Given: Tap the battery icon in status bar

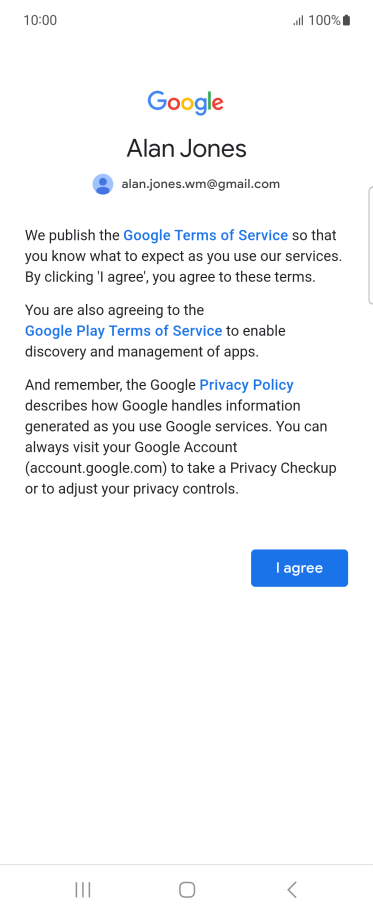Looking at the screenshot, I should 346,20.
